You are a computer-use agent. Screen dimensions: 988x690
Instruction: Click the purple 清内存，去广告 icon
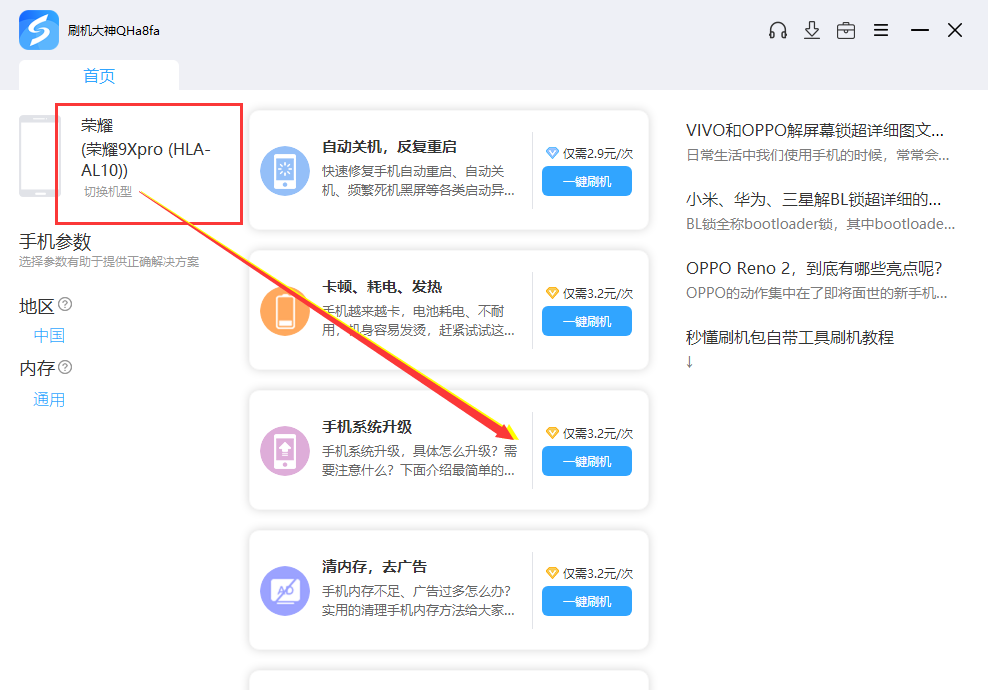285,590
